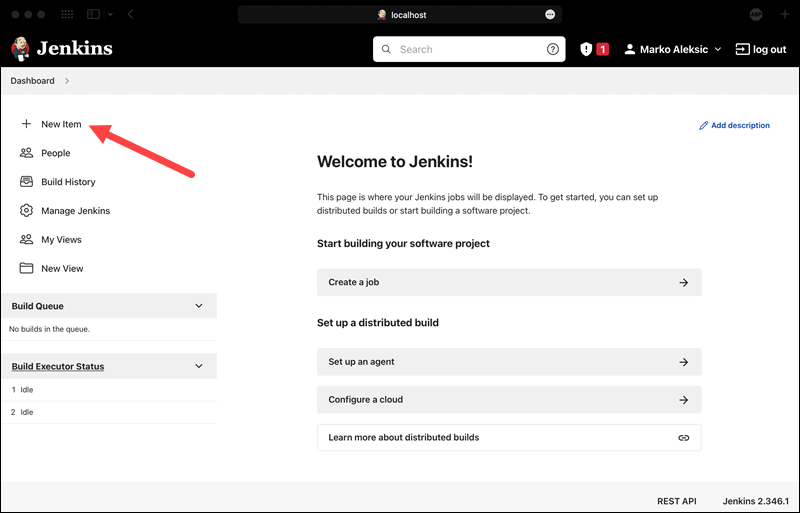Open Manage Jenkins

76,210
